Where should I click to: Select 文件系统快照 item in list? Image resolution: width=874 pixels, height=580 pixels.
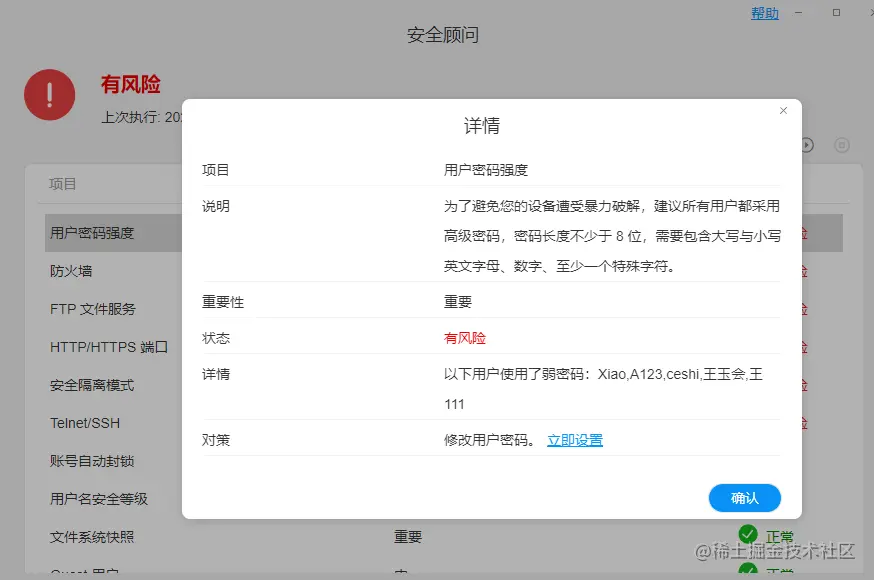(92, 537)
